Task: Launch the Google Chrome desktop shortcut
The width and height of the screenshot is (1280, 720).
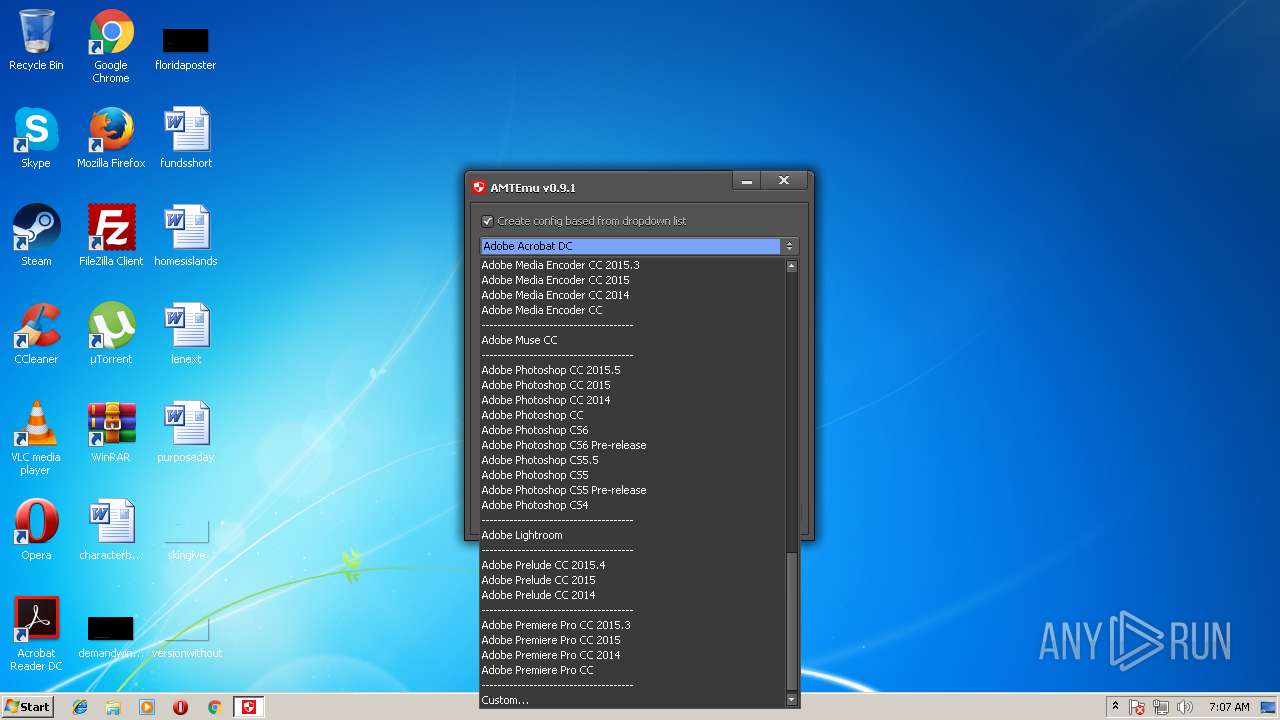Action: tap(111, 46)
